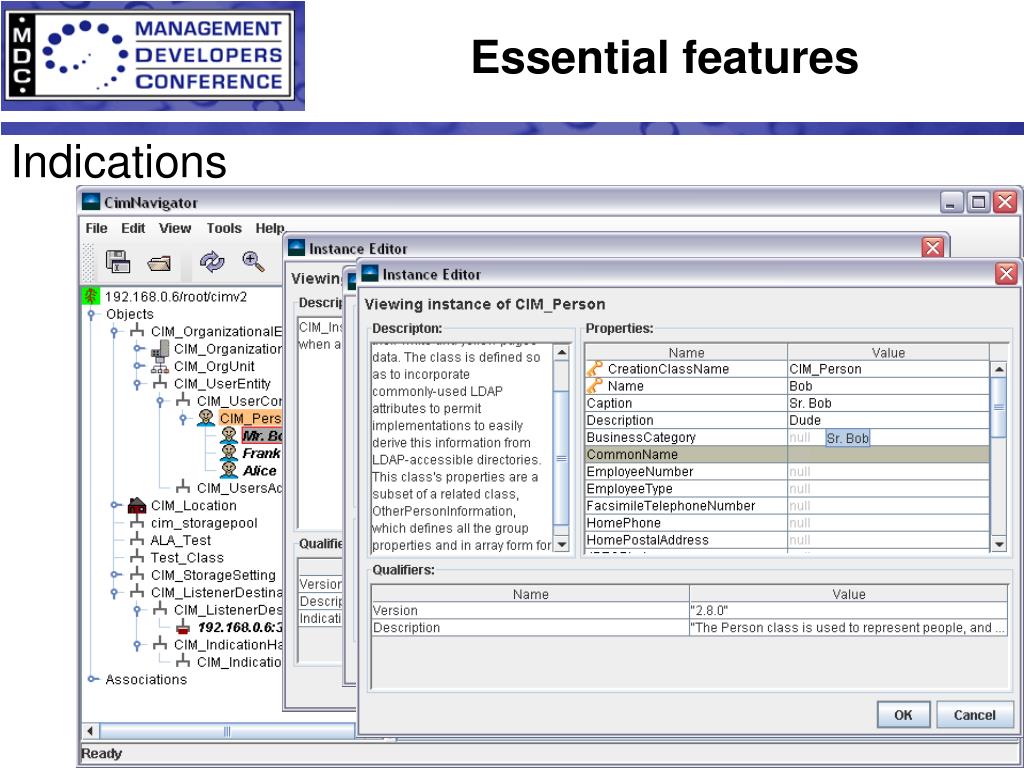Select the CommonName property row
The image size is (1024, 768).
click(x=787, y=455)
